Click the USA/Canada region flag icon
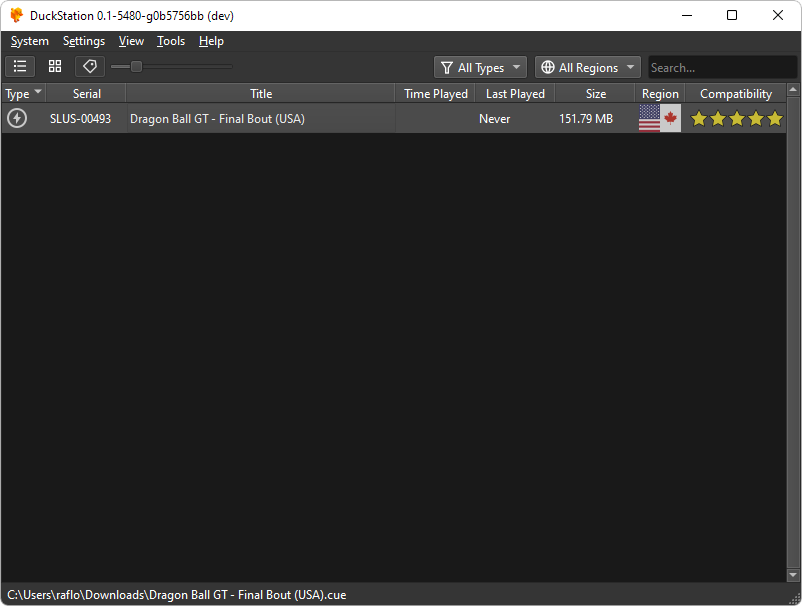Viewport: 802px width, 606px height. 660,118
